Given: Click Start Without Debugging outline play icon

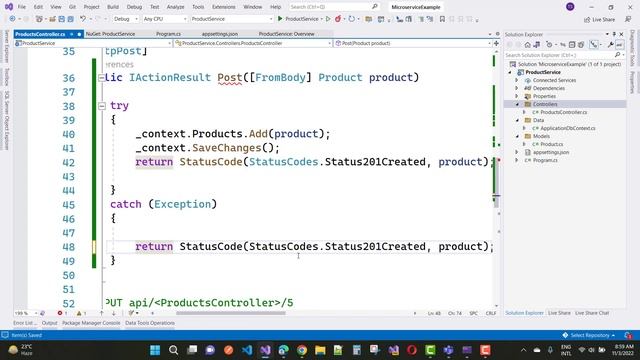Looking at the screenshot, I should click(x=328, y=19).
